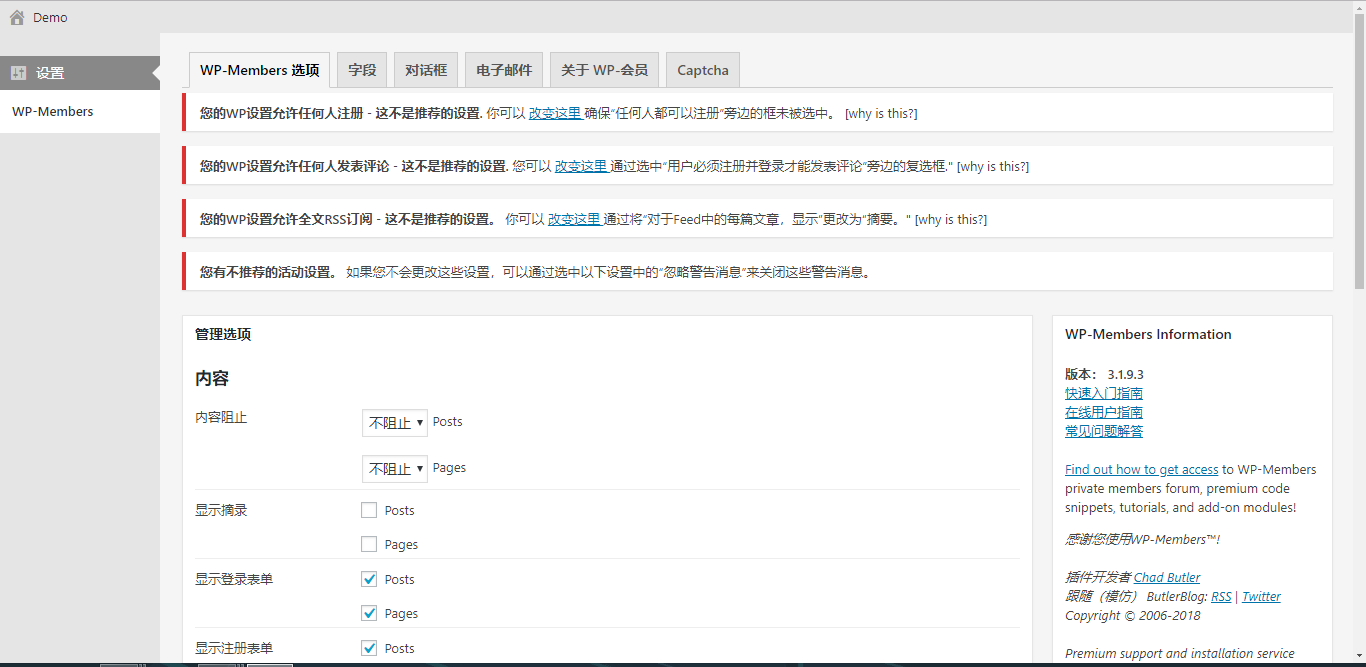Open the Captcha tab

pyautogui.click(x=702, y=69)
